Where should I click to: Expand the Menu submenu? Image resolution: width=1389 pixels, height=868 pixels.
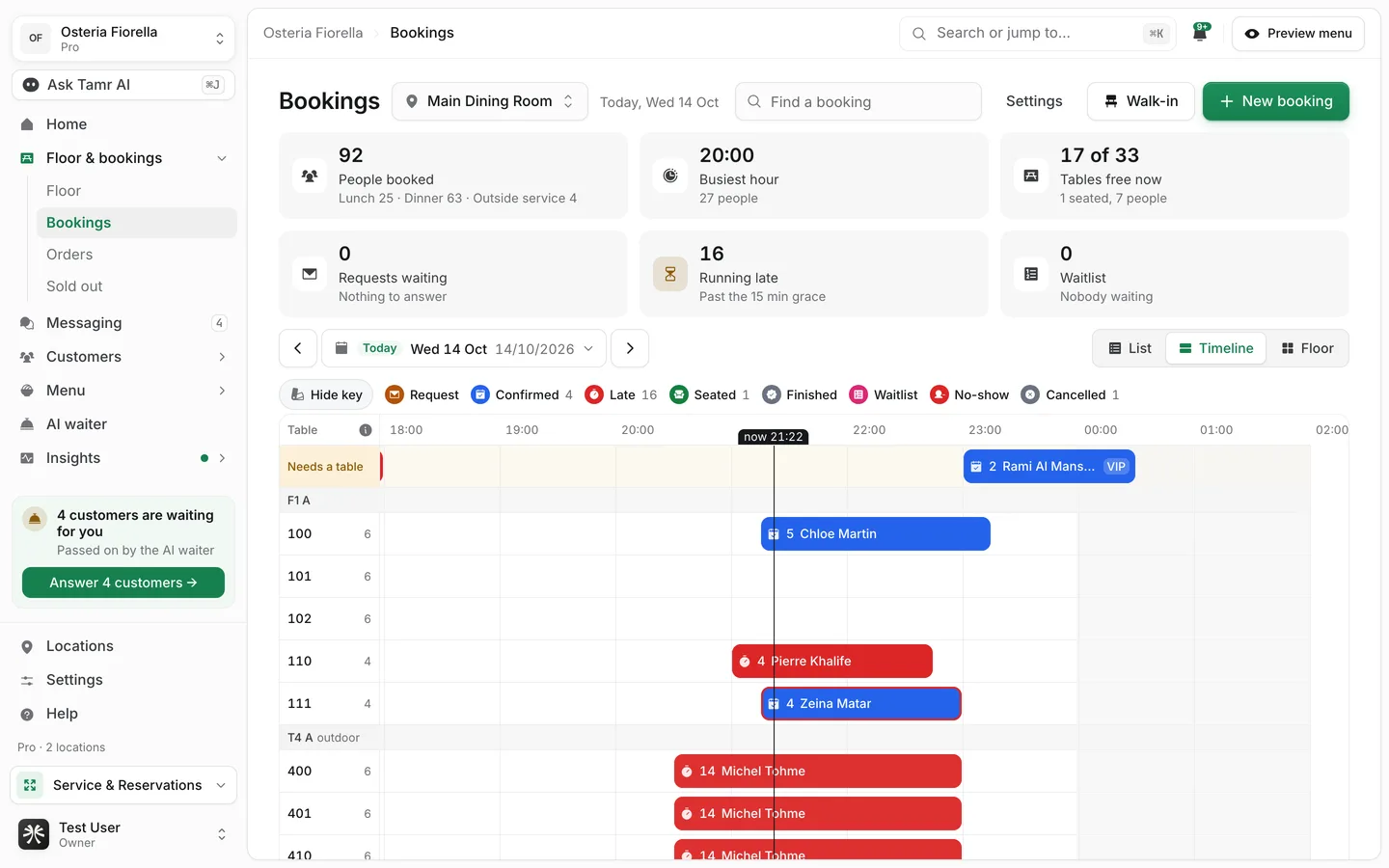[x=222, y=391]
